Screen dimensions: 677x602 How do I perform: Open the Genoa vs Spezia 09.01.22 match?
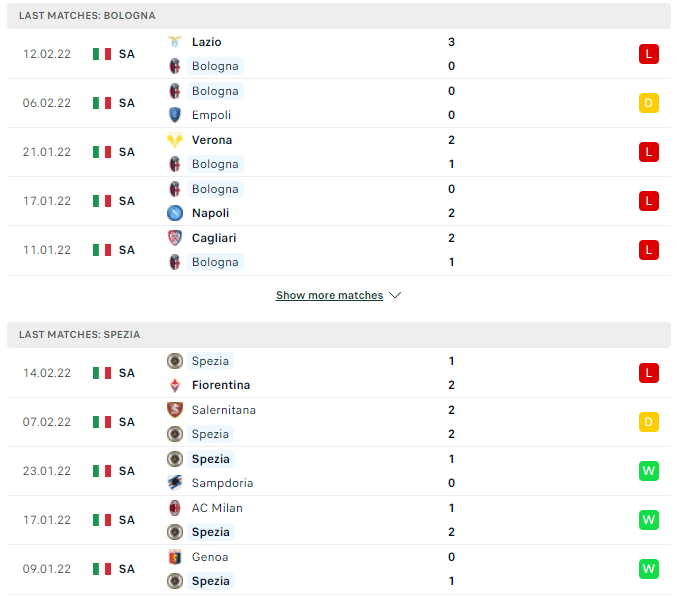pyautogui.click(x=339, y=569)
